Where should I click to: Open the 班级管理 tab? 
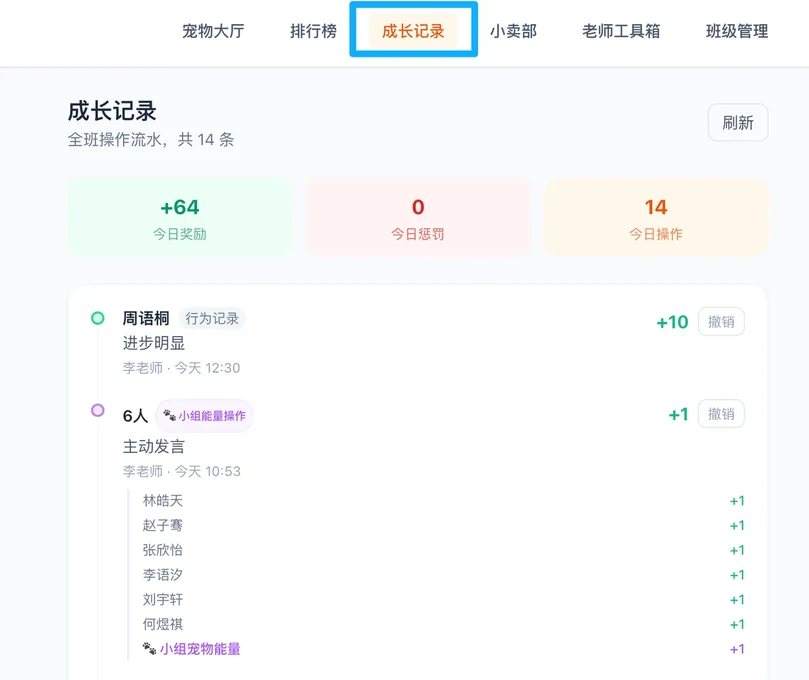737,31
